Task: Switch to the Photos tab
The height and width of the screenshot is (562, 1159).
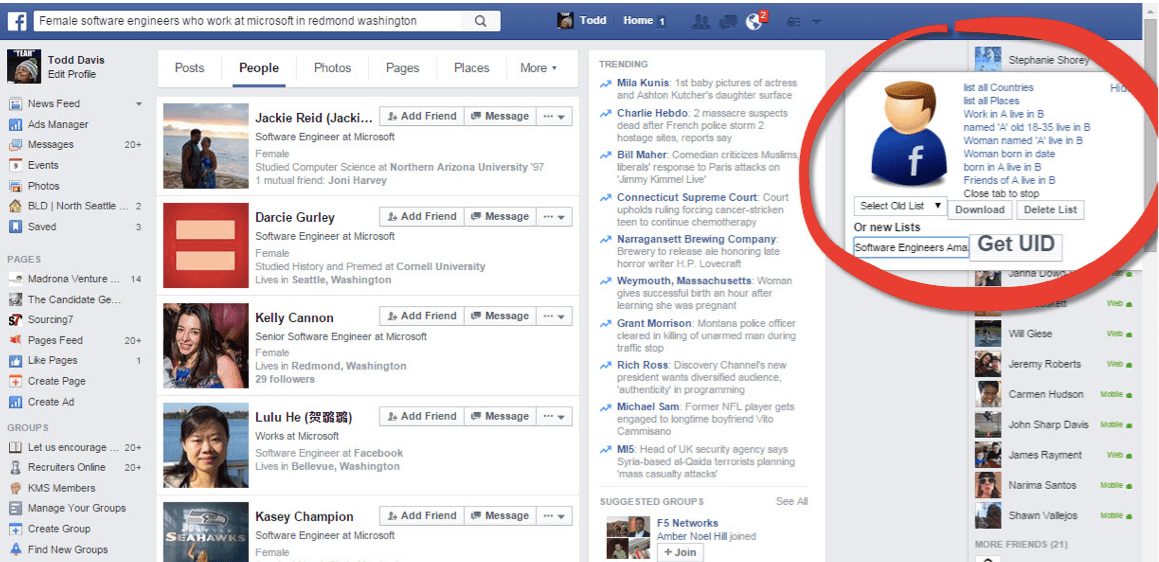Action: (x=332, y=68)
